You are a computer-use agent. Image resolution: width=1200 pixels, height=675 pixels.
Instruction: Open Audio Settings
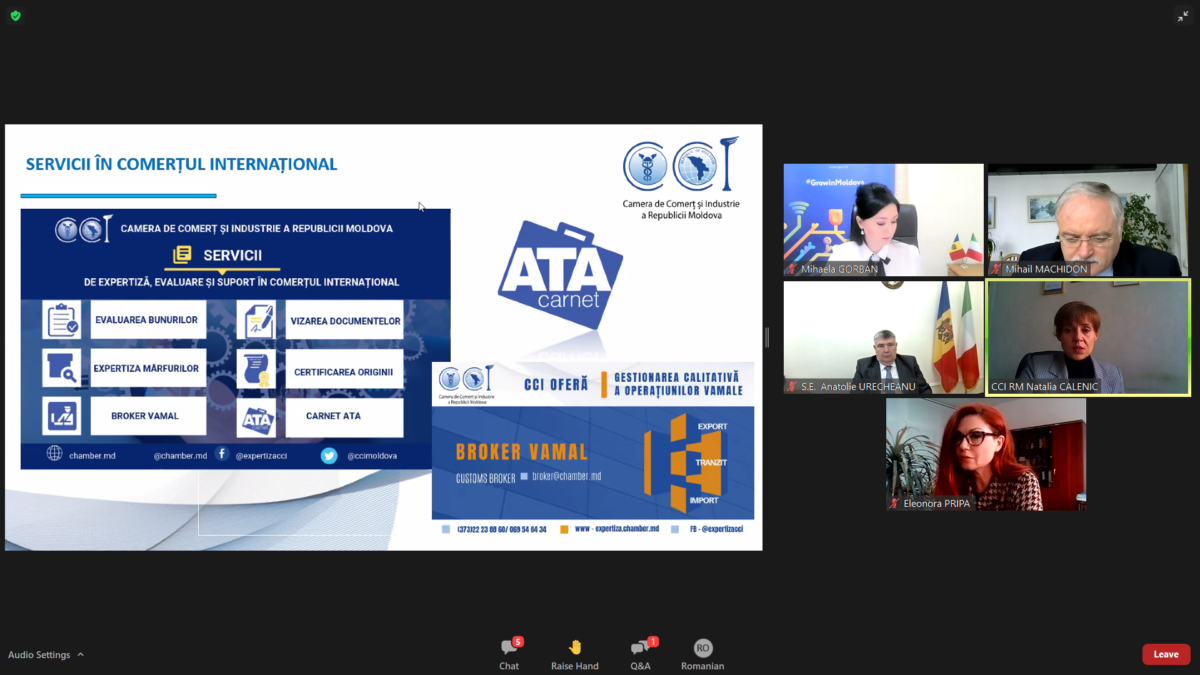39,655
